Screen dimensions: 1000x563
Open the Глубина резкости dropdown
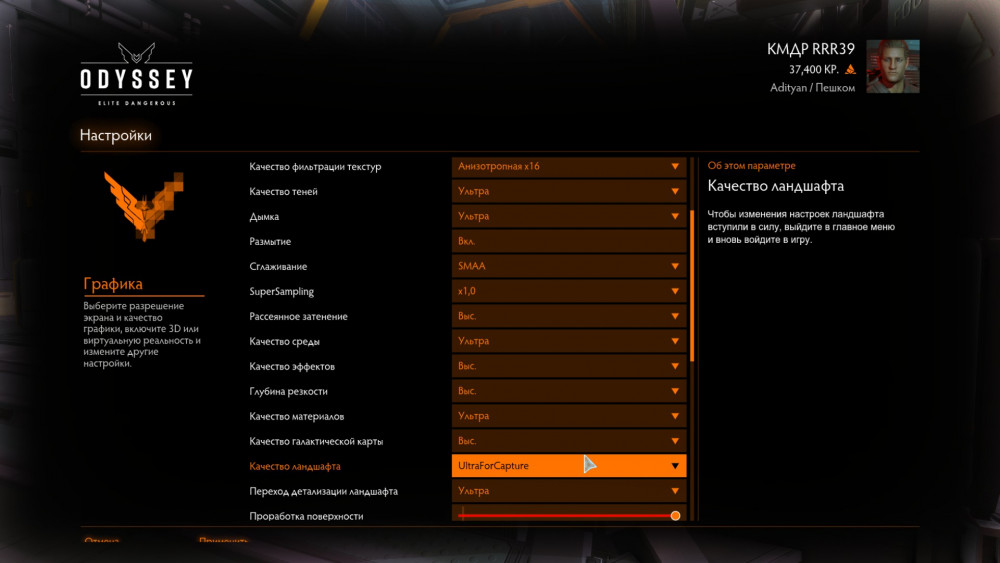pos(569,391)
